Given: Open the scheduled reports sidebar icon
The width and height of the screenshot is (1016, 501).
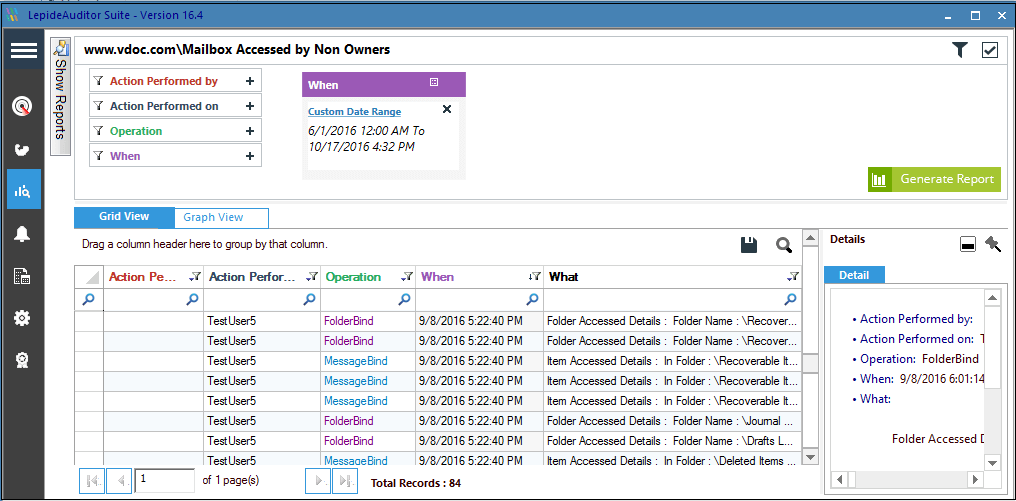Looking at the screenshot, I should tap(23, 276).
